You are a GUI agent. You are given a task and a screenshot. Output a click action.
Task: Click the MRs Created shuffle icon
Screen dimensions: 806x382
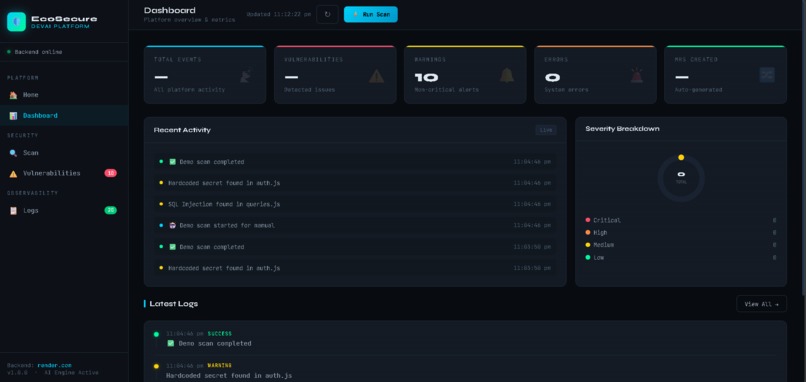tap(767, 75)
